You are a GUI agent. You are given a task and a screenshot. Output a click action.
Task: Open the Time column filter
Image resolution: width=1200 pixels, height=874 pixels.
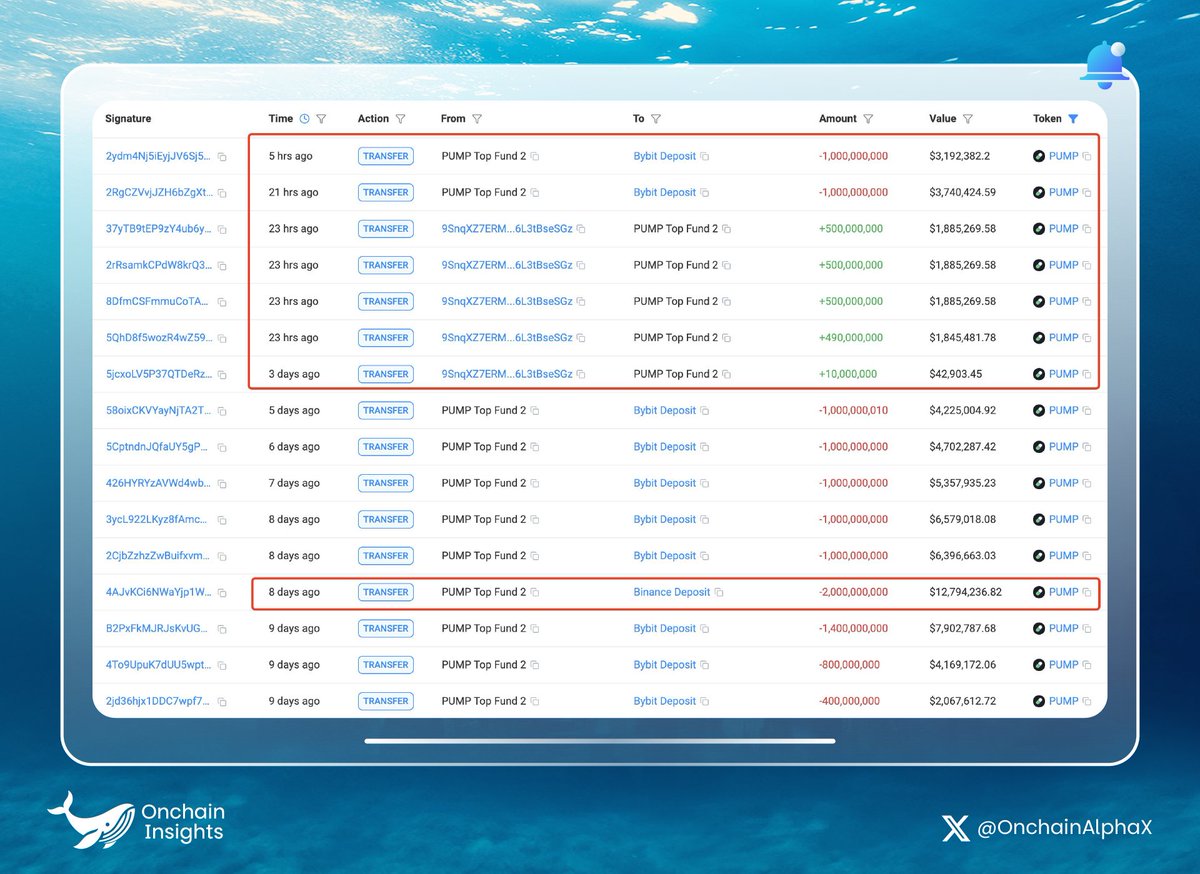(x=321, y=118)
